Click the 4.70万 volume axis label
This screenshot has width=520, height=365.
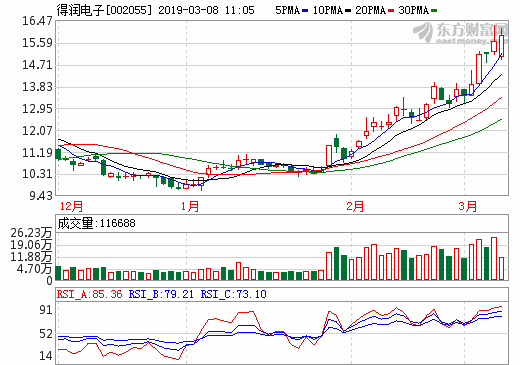tap(35, 268)
